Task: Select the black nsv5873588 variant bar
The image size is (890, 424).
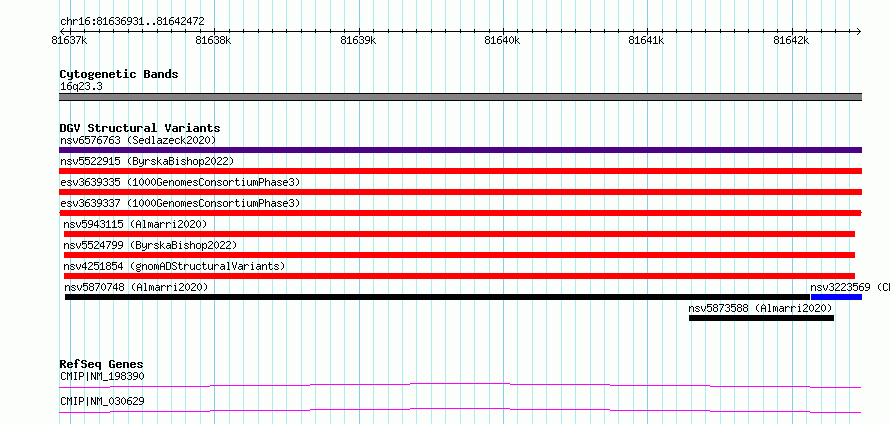Action: pos(761,318)
